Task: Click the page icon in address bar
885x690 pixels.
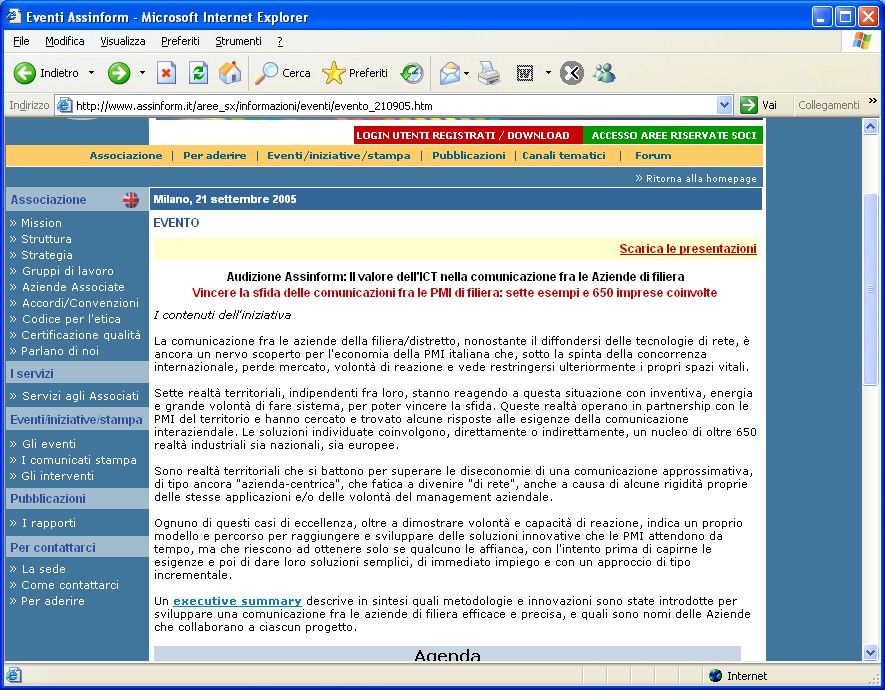Action: point(65,106)
